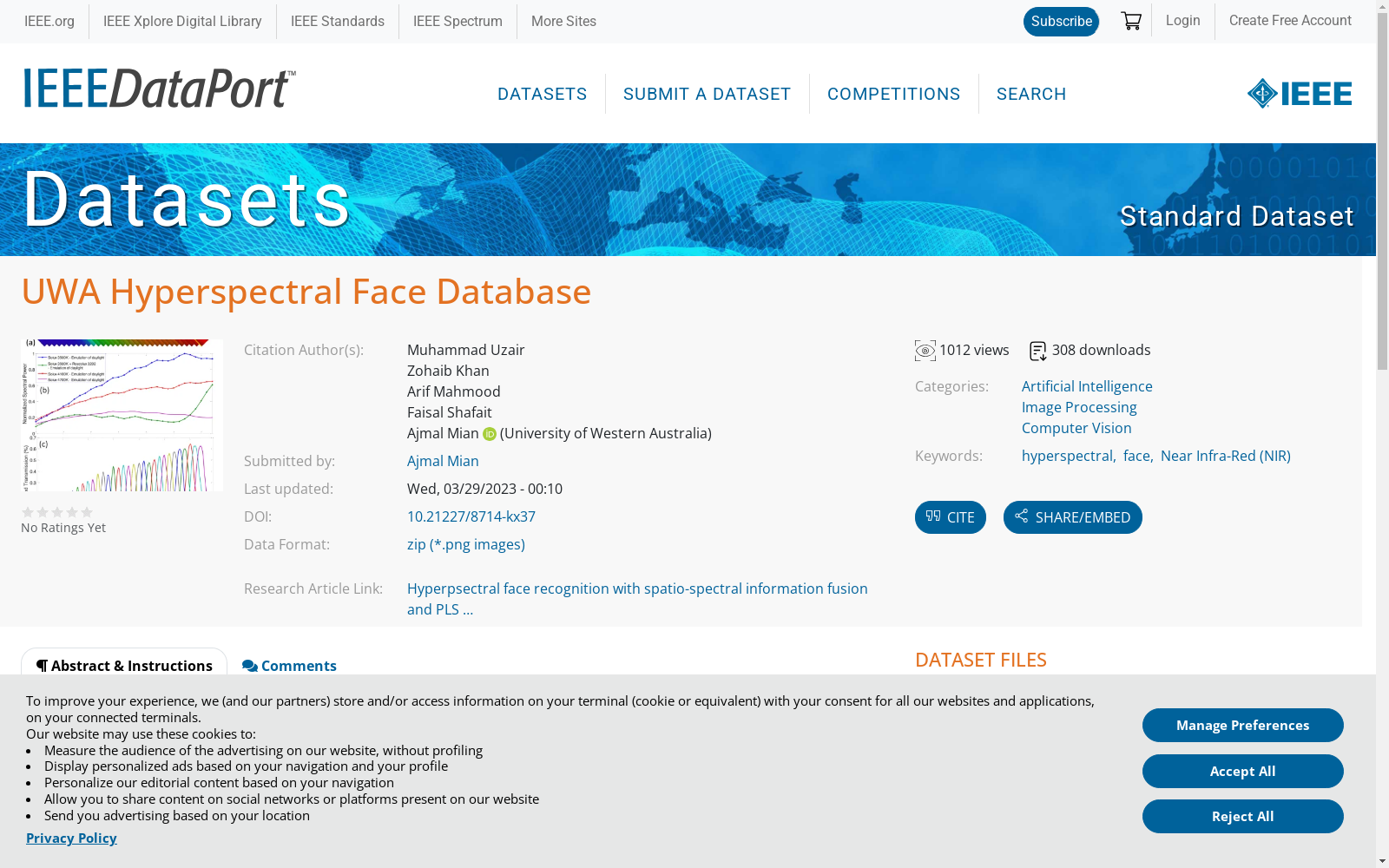
Task: Open the dataset spectral chart thumbnail
Action: coord(122,415)
